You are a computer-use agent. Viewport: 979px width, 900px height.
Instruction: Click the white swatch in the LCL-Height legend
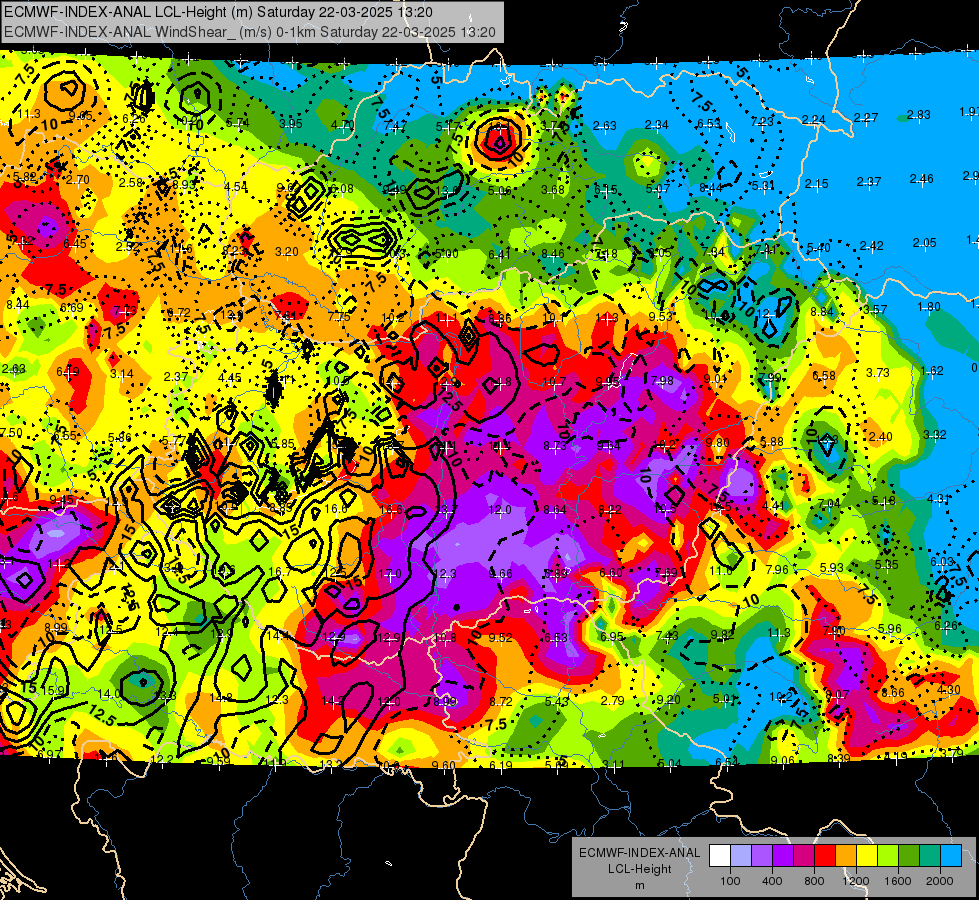pos(720,856)
